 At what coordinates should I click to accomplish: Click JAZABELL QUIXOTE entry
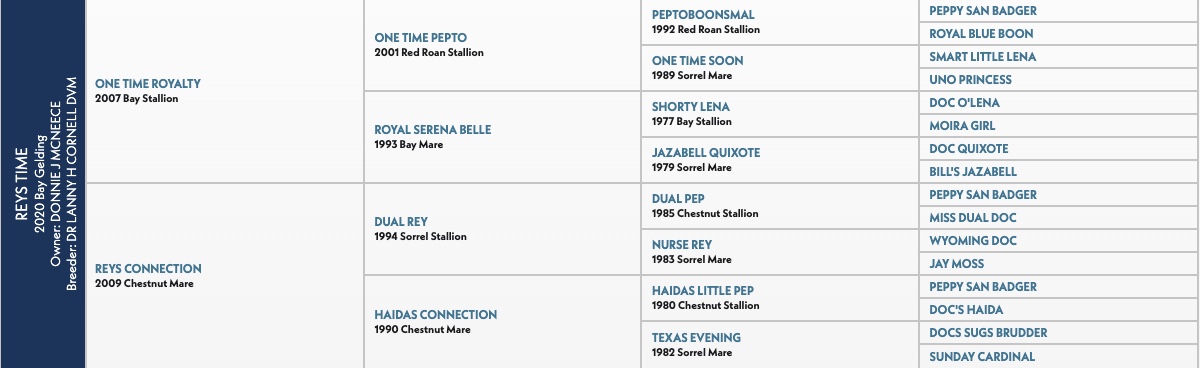point(706,153)
